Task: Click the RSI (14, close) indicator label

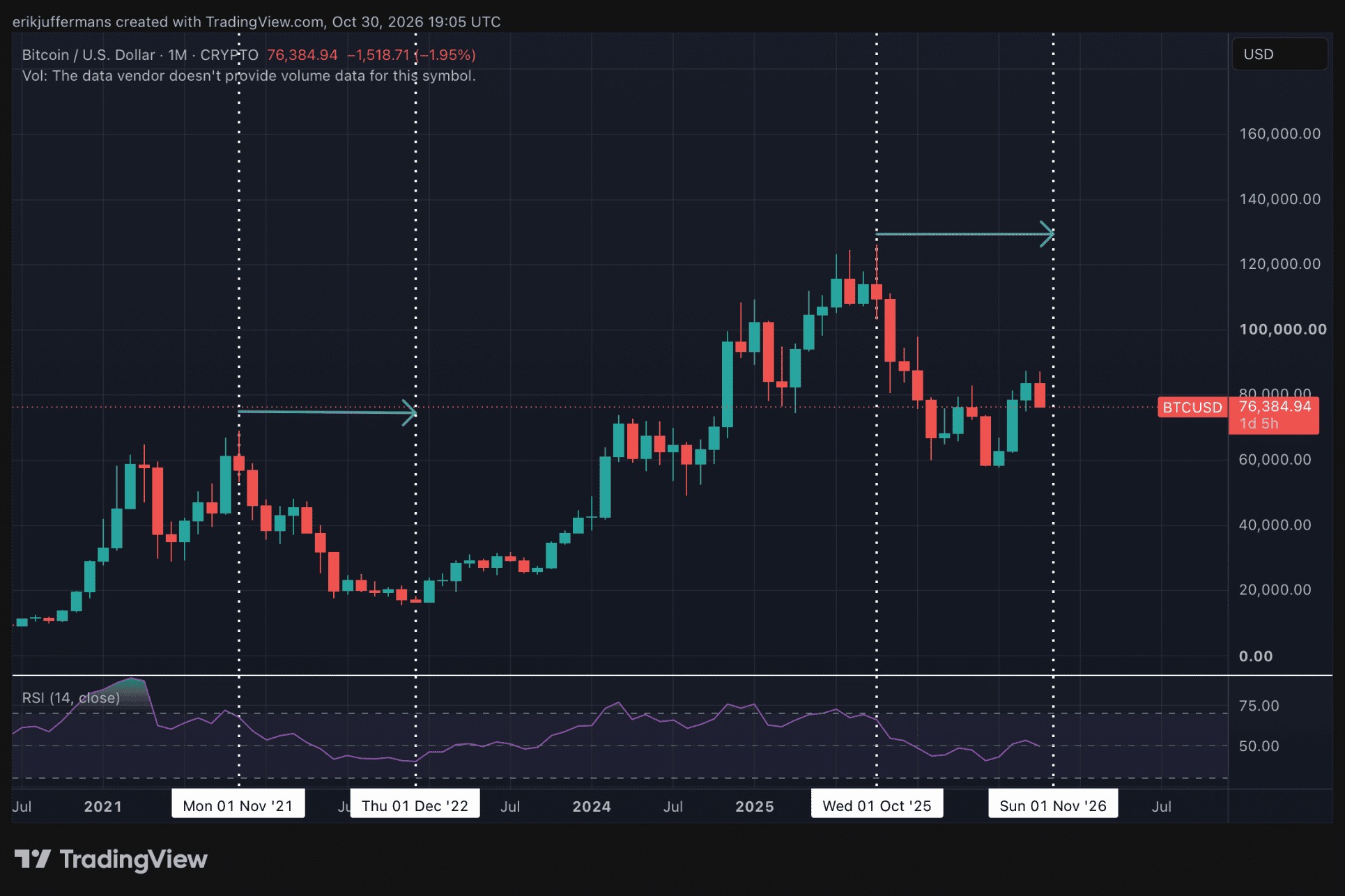Action: coord(71,697)
